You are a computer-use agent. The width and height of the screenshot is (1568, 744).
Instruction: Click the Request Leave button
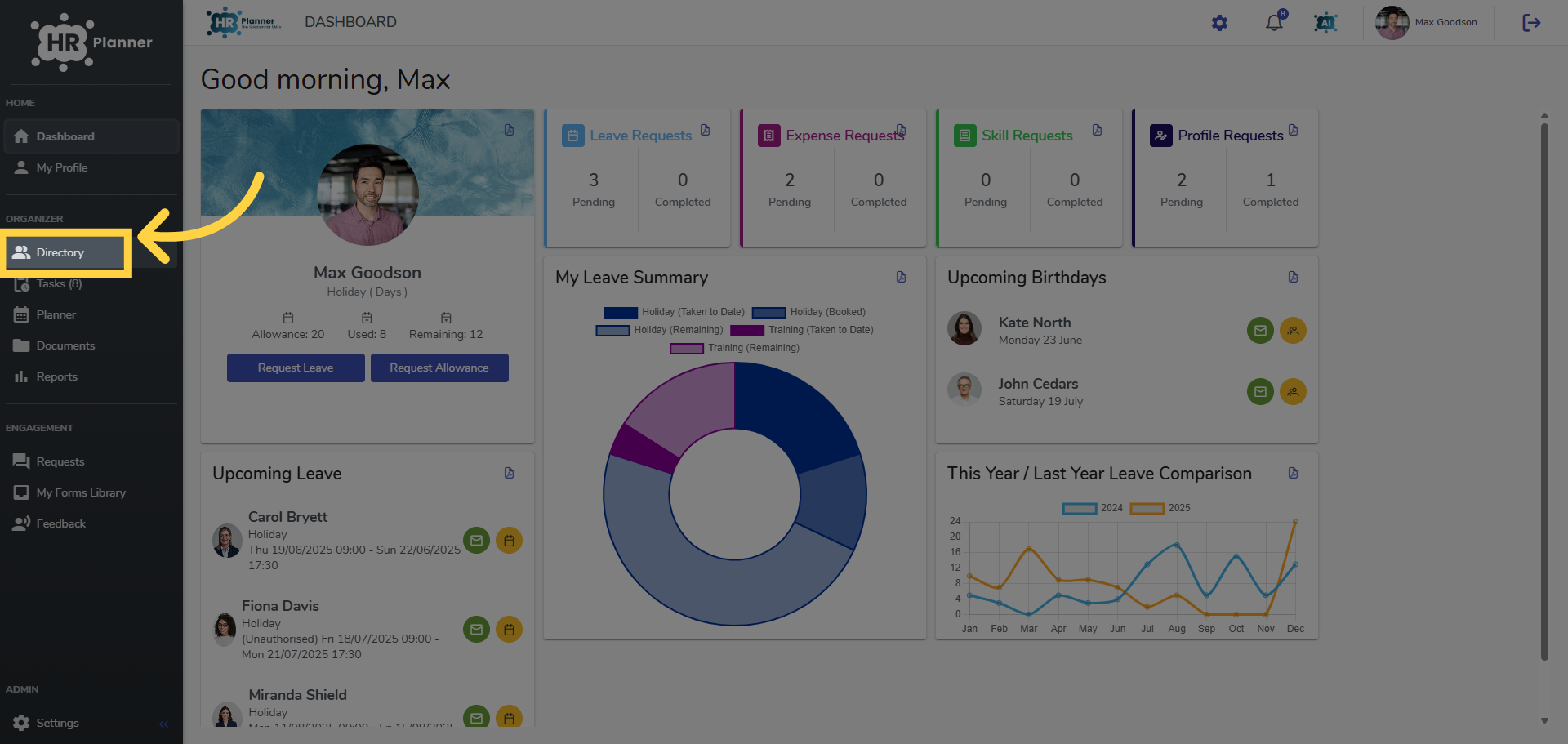click(296, 368)
